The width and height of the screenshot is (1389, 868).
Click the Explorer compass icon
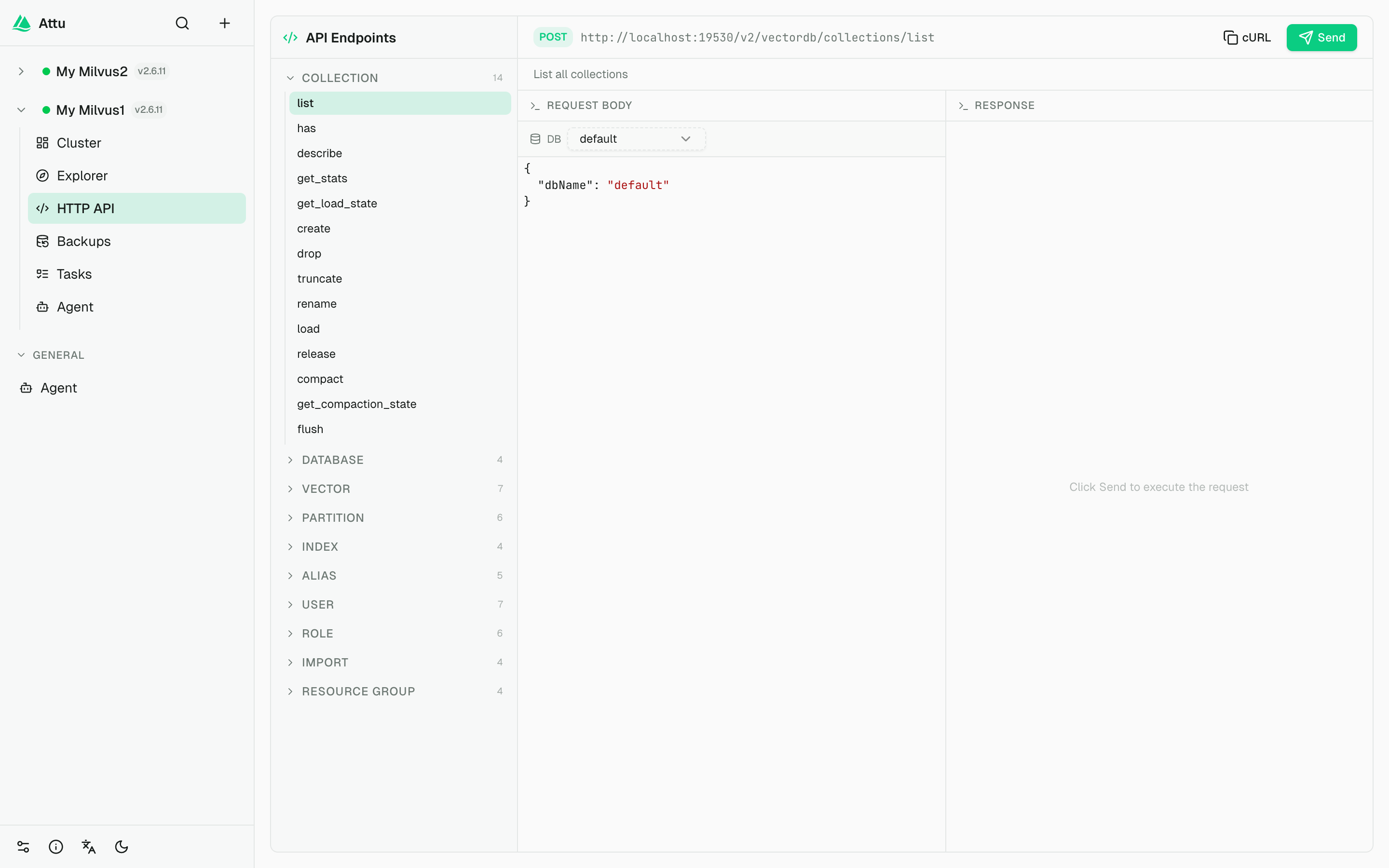pyautogui.click(x=42, y=176)
